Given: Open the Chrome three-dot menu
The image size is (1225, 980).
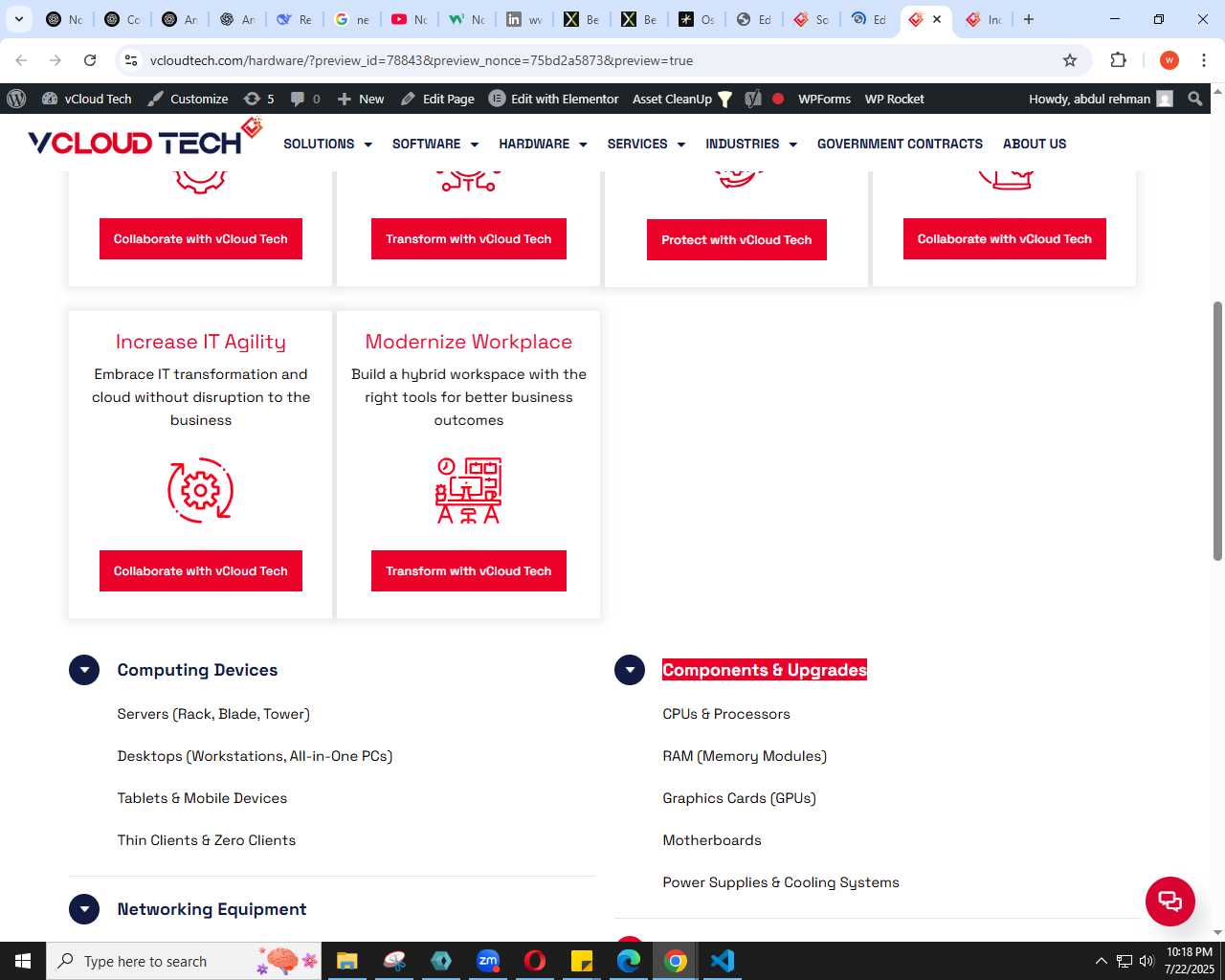Looking at the screenshot, I should click(1204, 60).
